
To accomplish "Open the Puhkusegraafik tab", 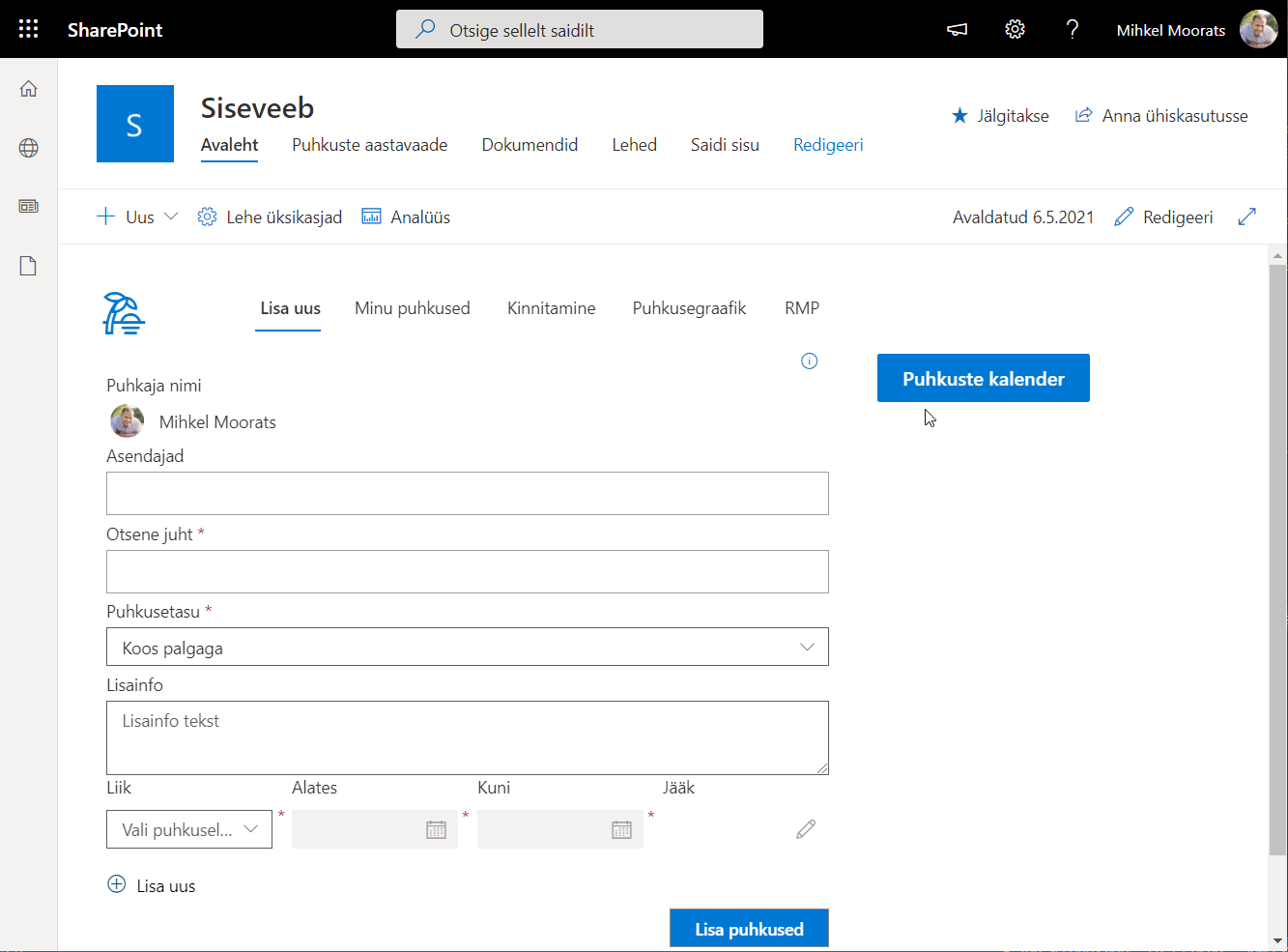I will 689,308.
